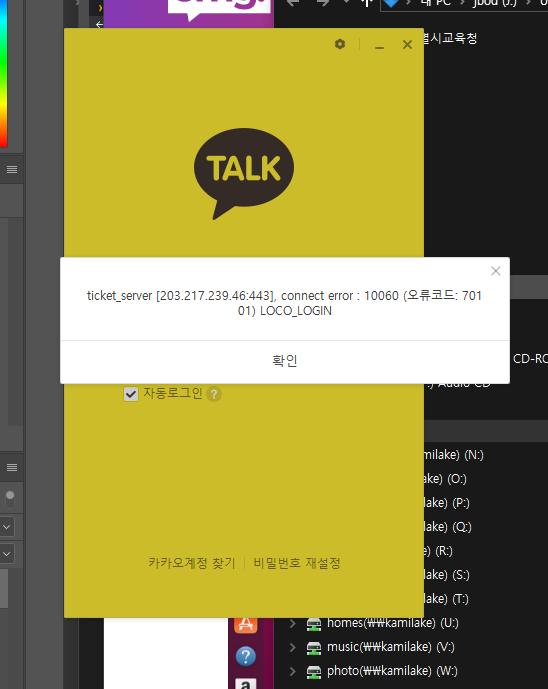Open the help icon beside 자동로그인
The height and width of the screenshot is (689, 548).
[x=214, y=394]
